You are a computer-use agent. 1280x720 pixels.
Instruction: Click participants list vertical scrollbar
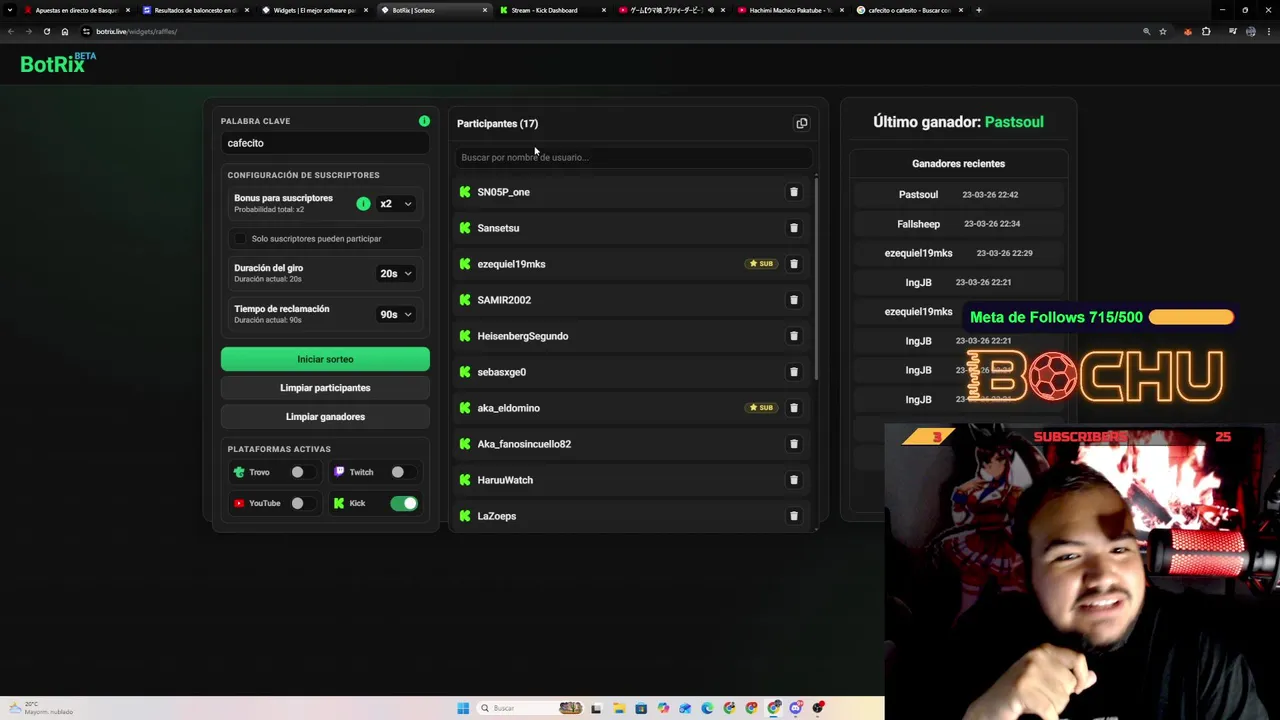click(x=816, y=278)
